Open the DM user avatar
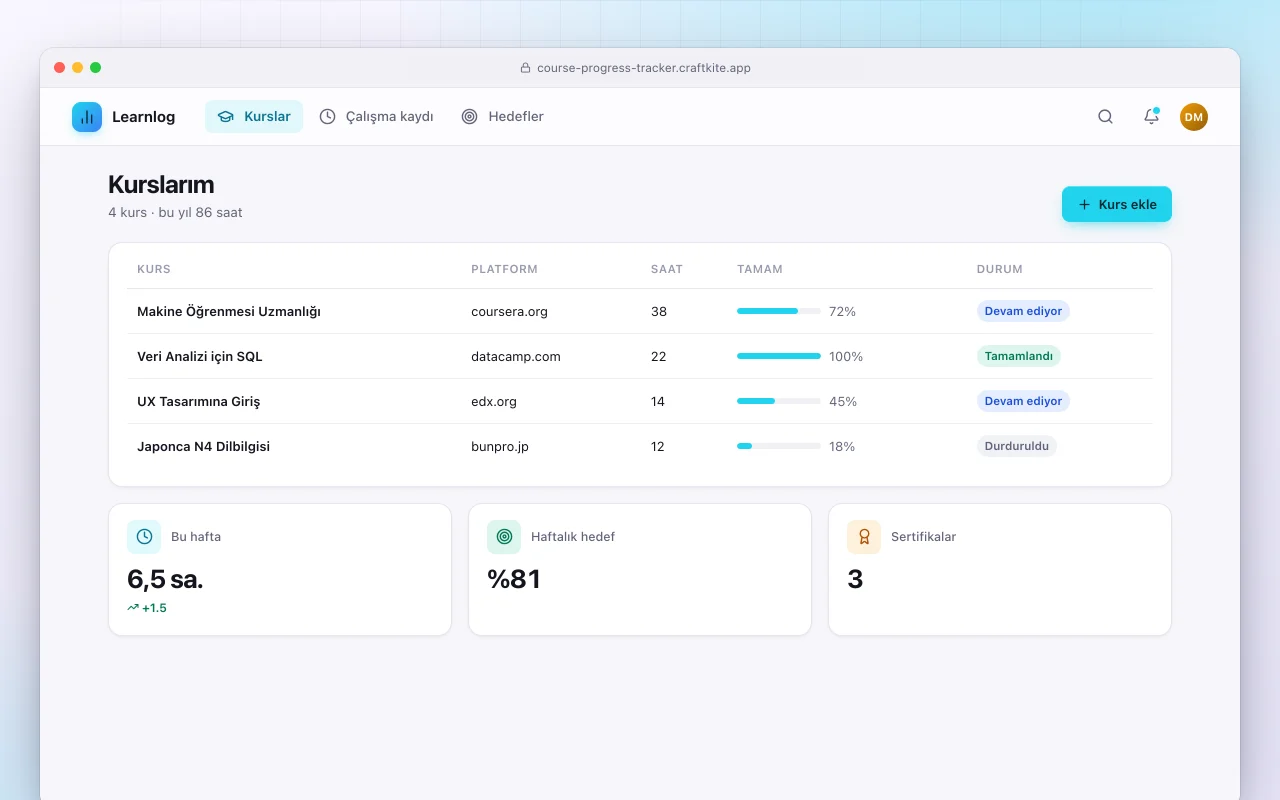Screen dimensions: 1280x800 click(1194, 117)
